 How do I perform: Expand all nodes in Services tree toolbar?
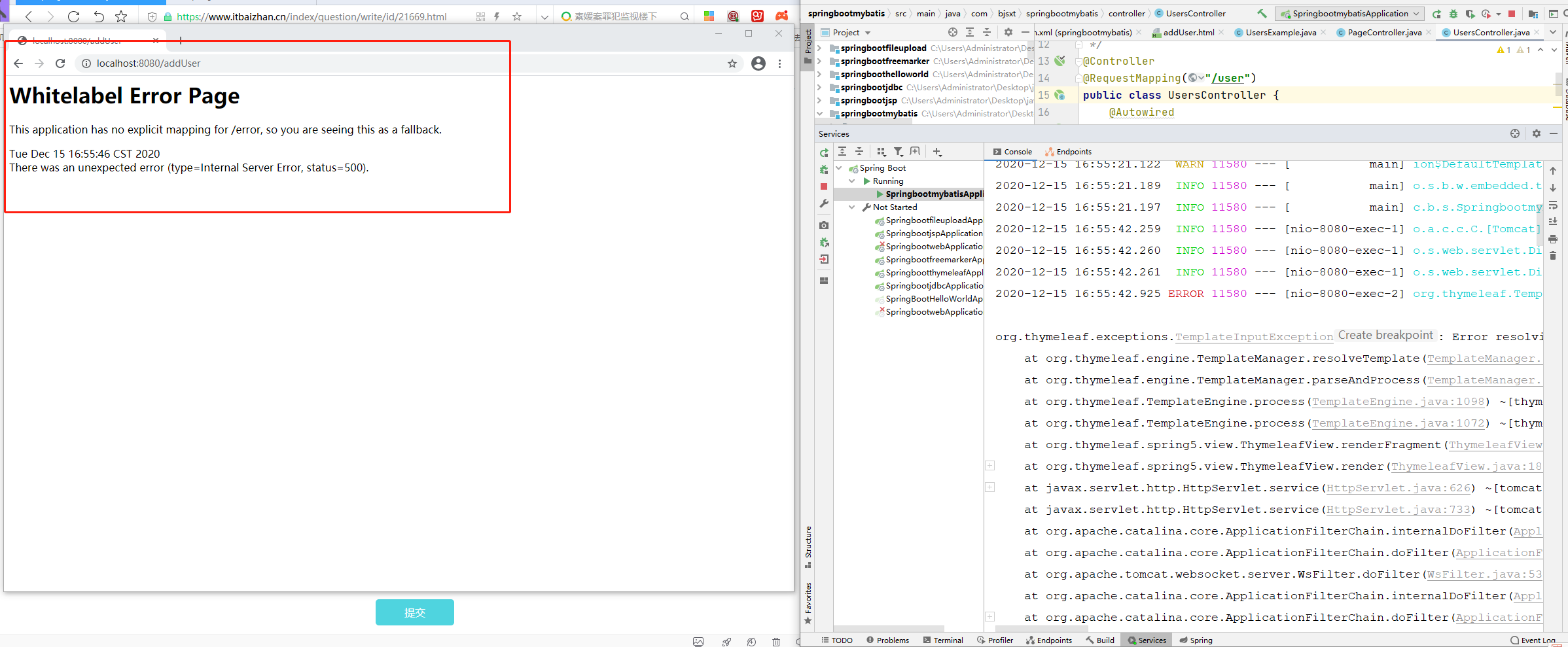tap(842, 152)
